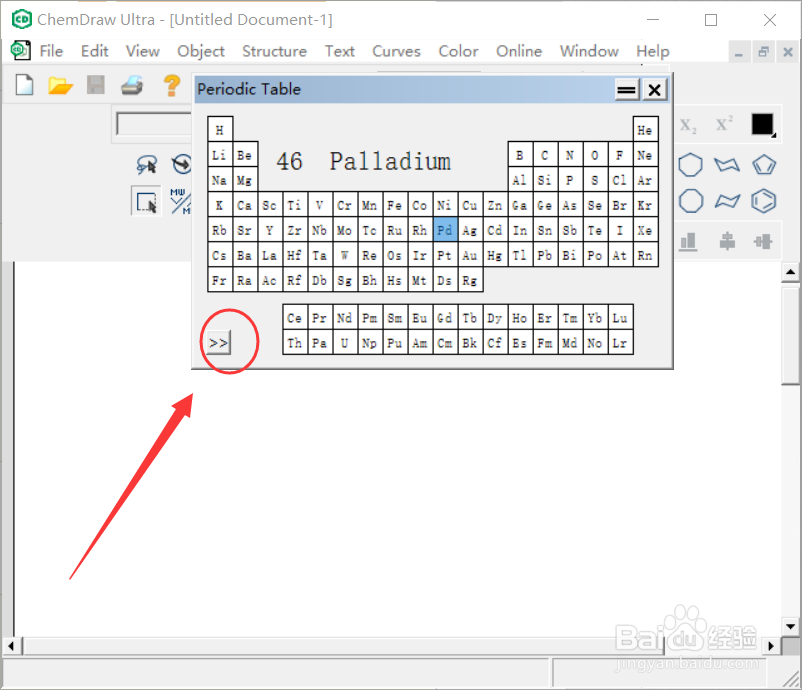Select Helium (He) element cell
Viewport: 802px width, 690px height.
click(645, 129)
